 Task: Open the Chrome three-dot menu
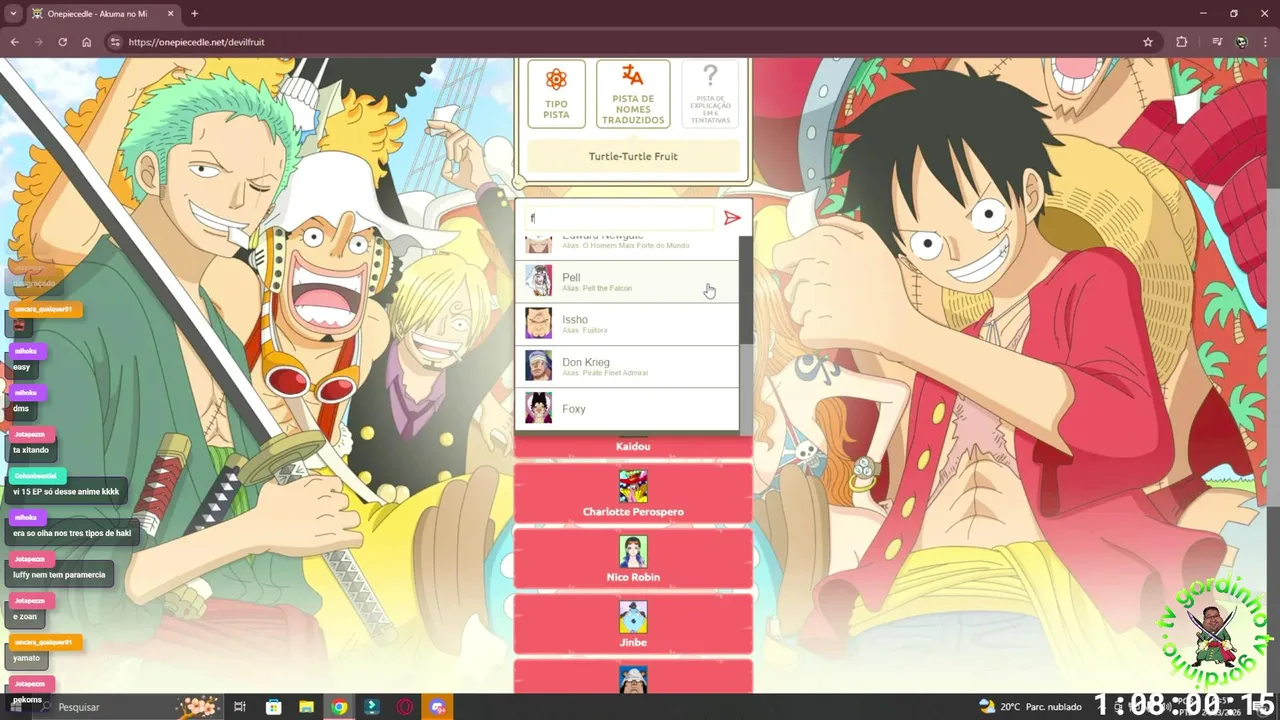pyautogui.click(x=1266, y=42)
